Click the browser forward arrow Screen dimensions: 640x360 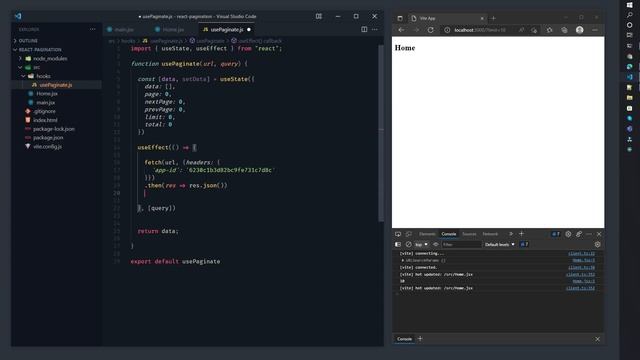pyautogui.click(x=416, y=30)
